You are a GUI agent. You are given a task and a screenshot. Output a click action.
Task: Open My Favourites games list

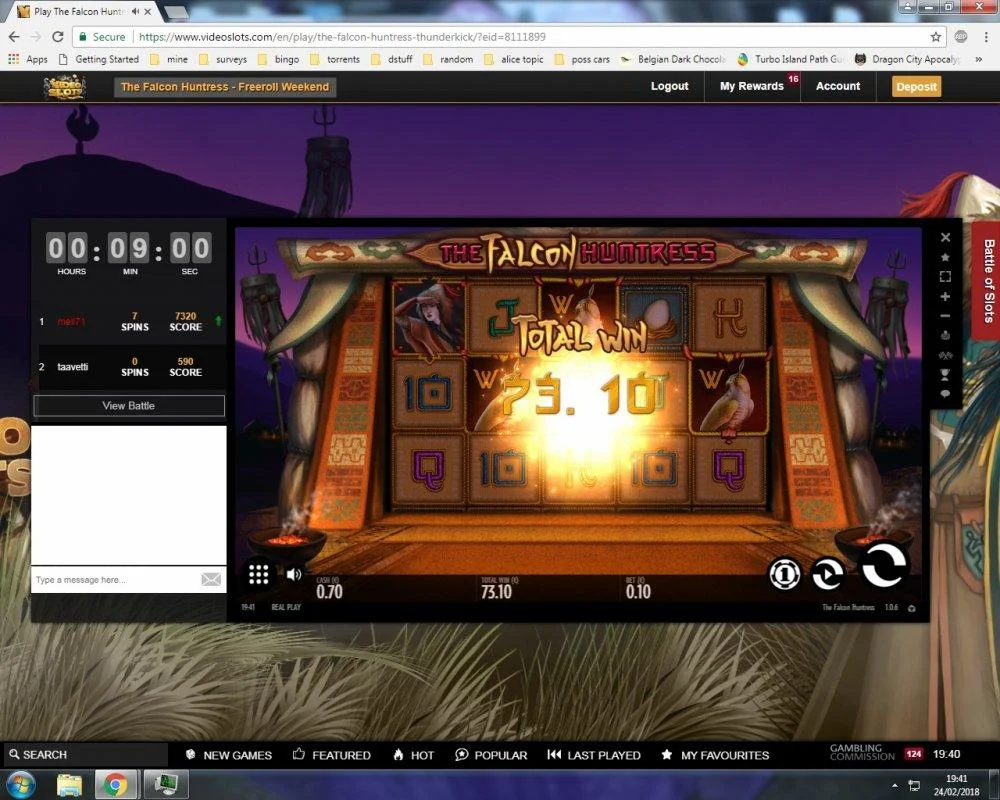(715, 755)
